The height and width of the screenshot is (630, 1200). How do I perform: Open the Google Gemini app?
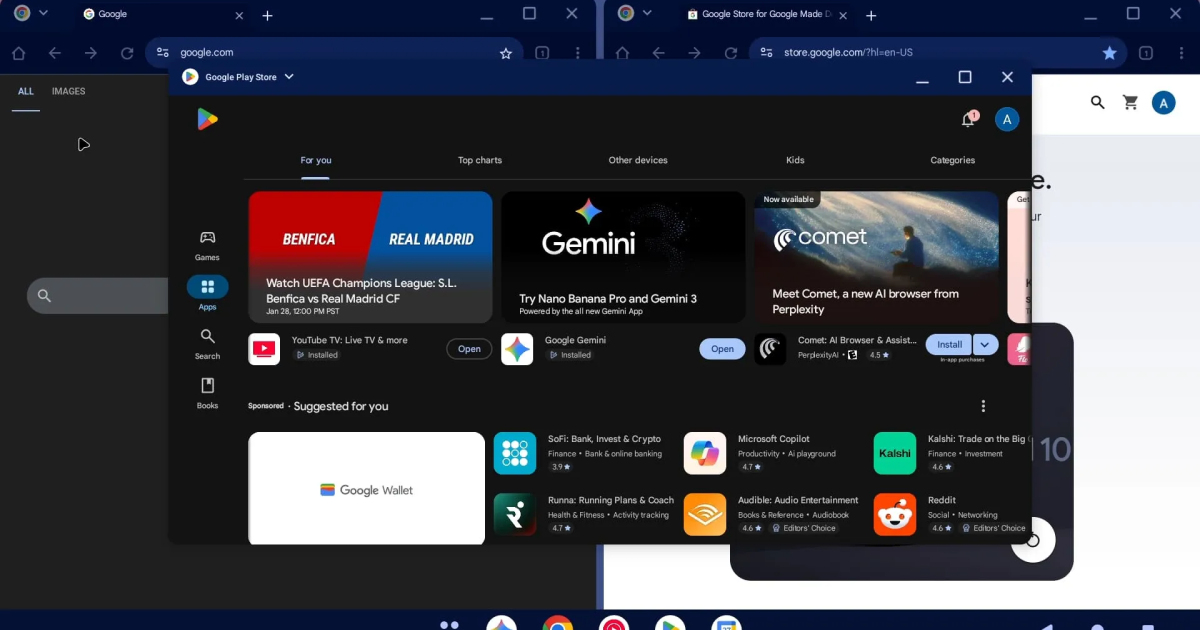[722, 349]
